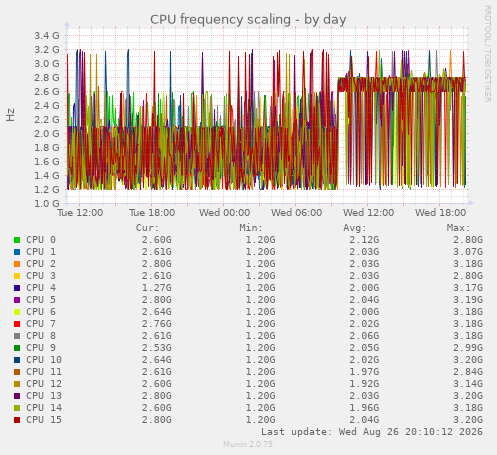The height and width of the screenshot is (455, 497).
Task: Select the 'CPU 7' legend label
Action: [x=41, y=324]
